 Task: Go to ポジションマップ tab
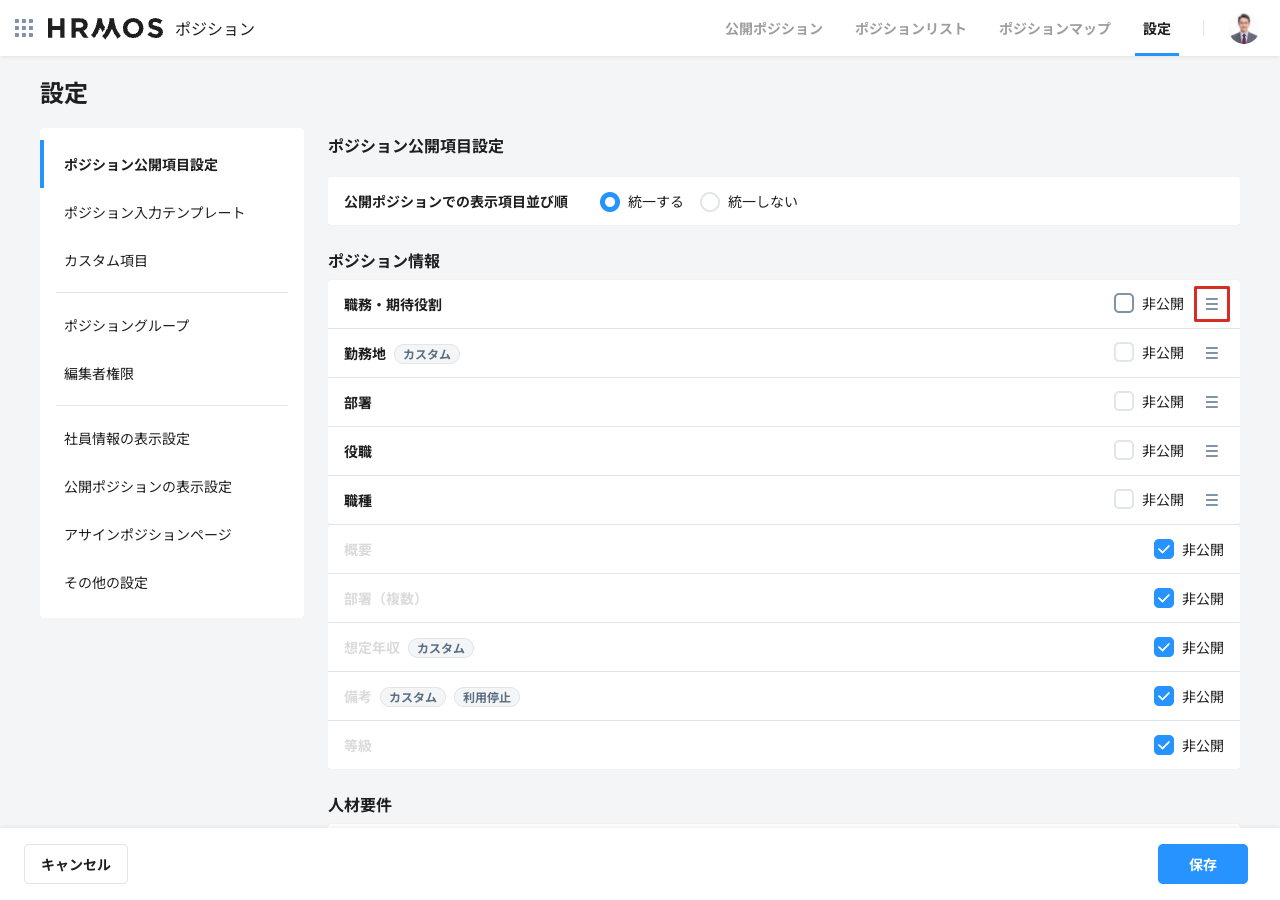tap(1055, 29)
